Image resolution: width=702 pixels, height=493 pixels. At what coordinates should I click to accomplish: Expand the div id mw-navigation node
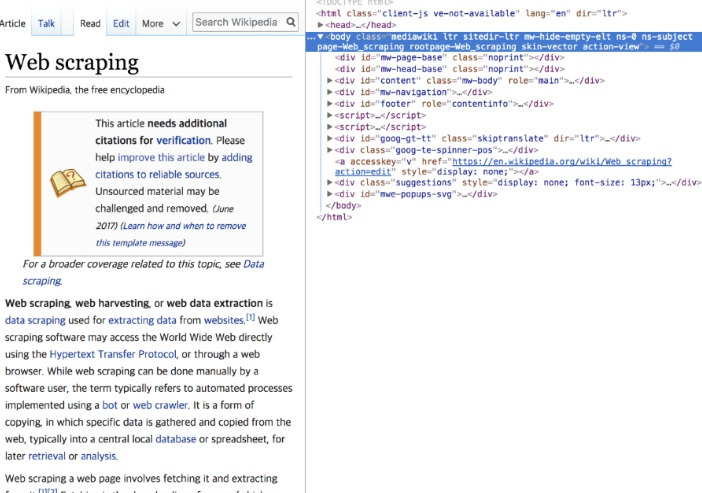[x=330, y=92]
